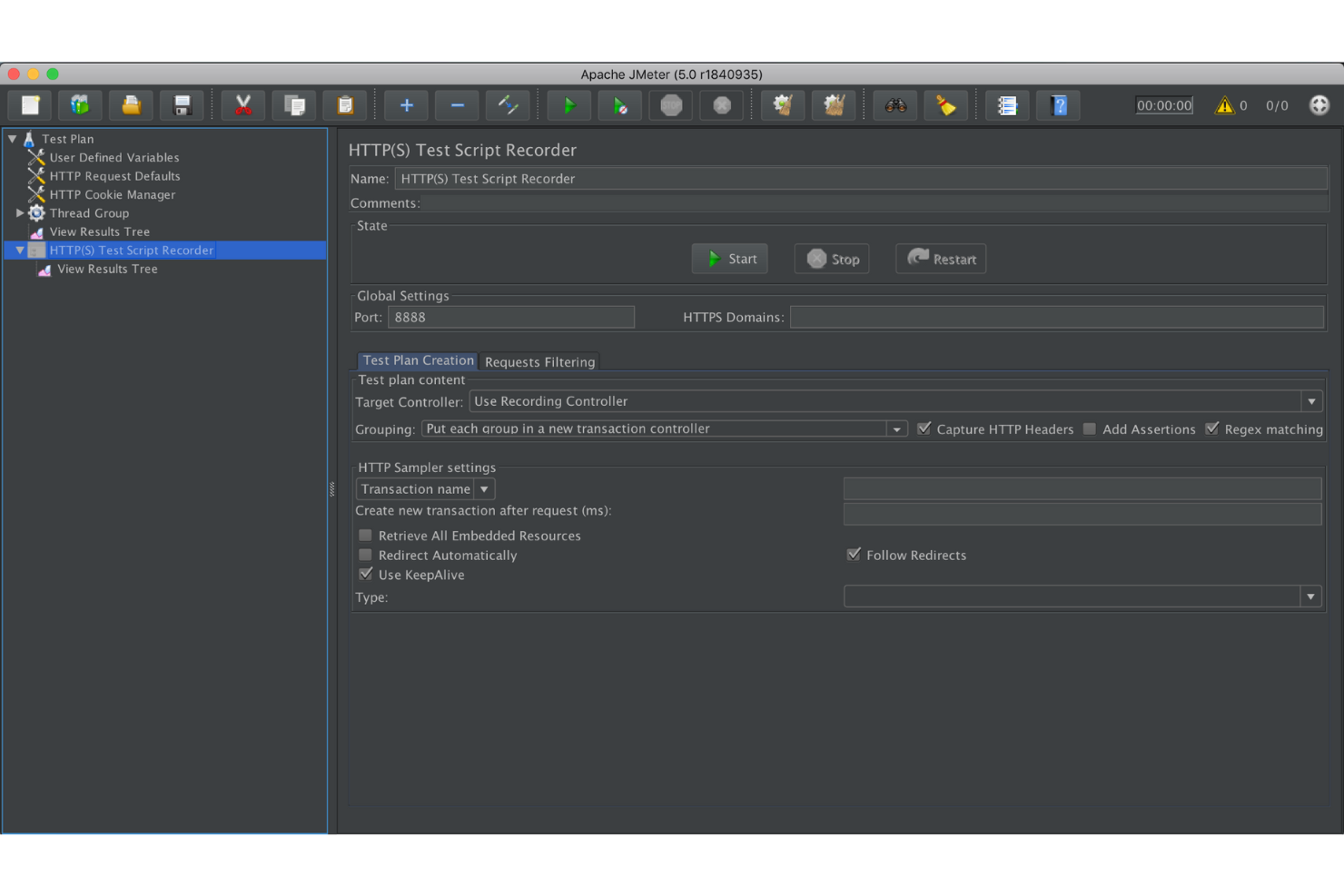Image resolution: width=1344 pixels, height=896 pixels.
Task: Select the Thread Group tree node
Action: pos(89,213)
